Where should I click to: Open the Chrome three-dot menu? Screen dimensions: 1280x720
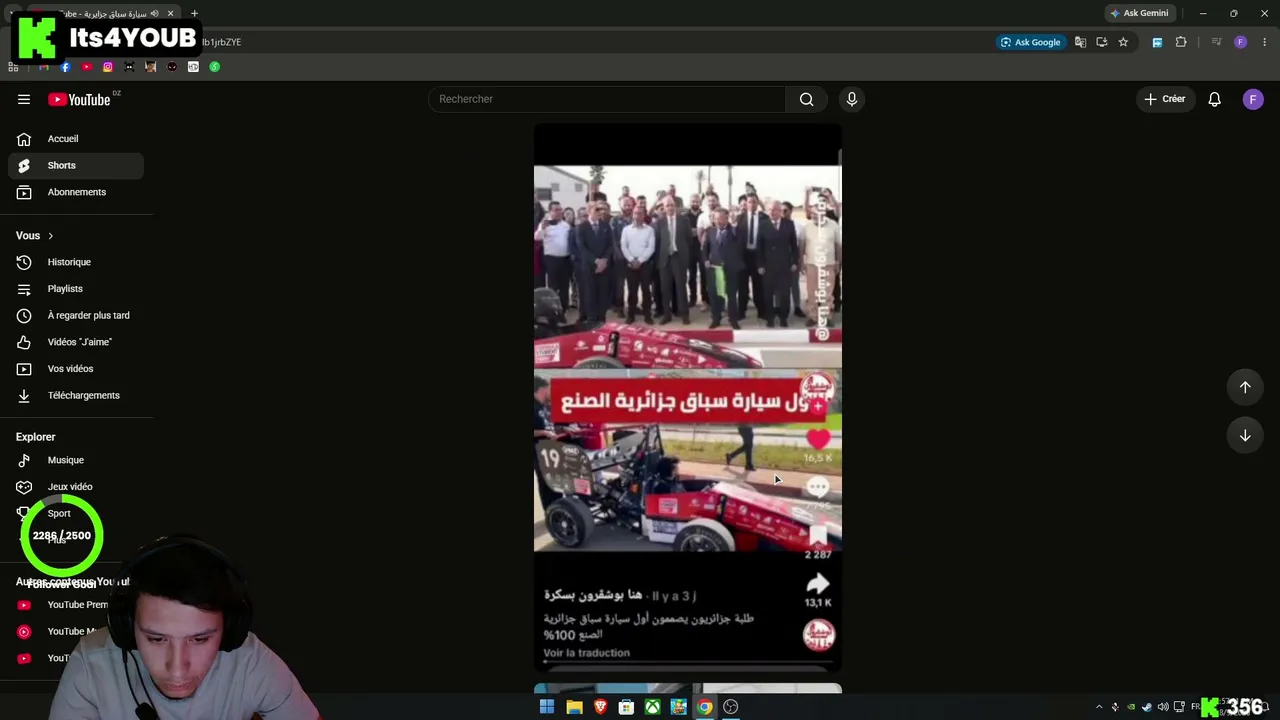pos(1265,42)
